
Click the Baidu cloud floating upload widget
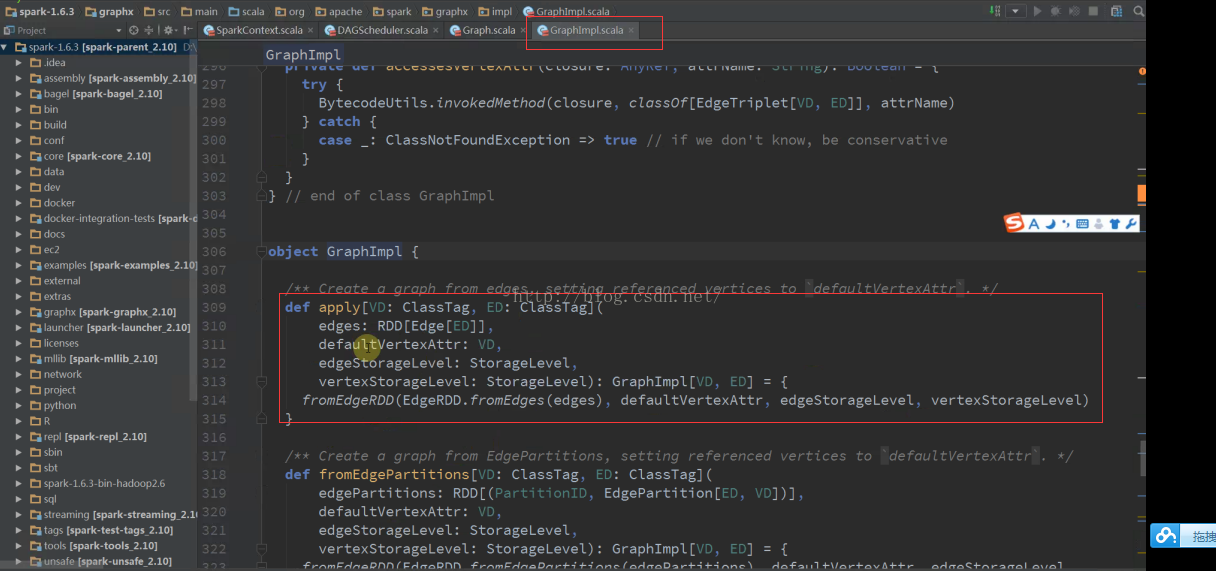[1182, 536]
